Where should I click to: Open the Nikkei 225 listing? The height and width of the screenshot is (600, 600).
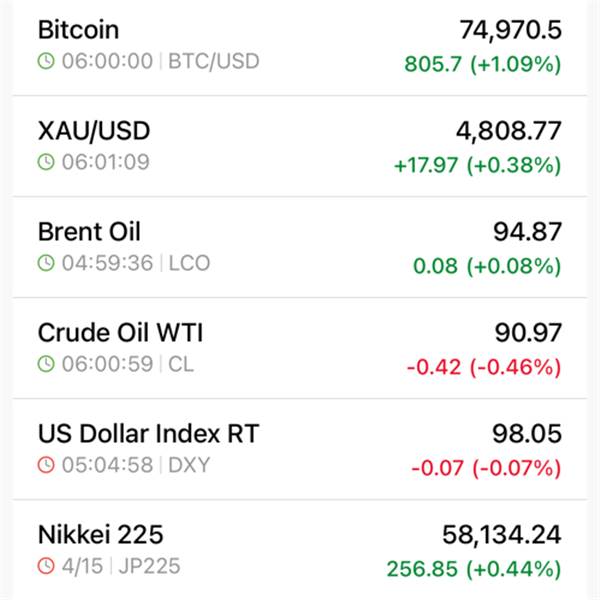click(x=100, y=535)
